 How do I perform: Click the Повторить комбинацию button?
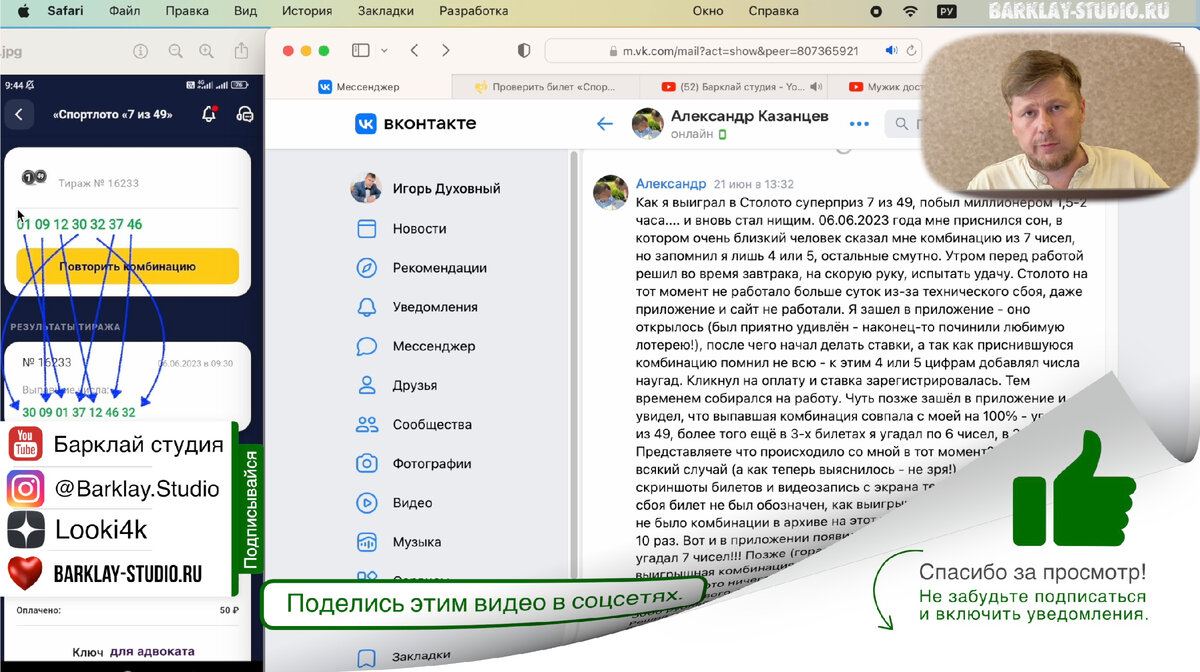[x=127, y=267]
